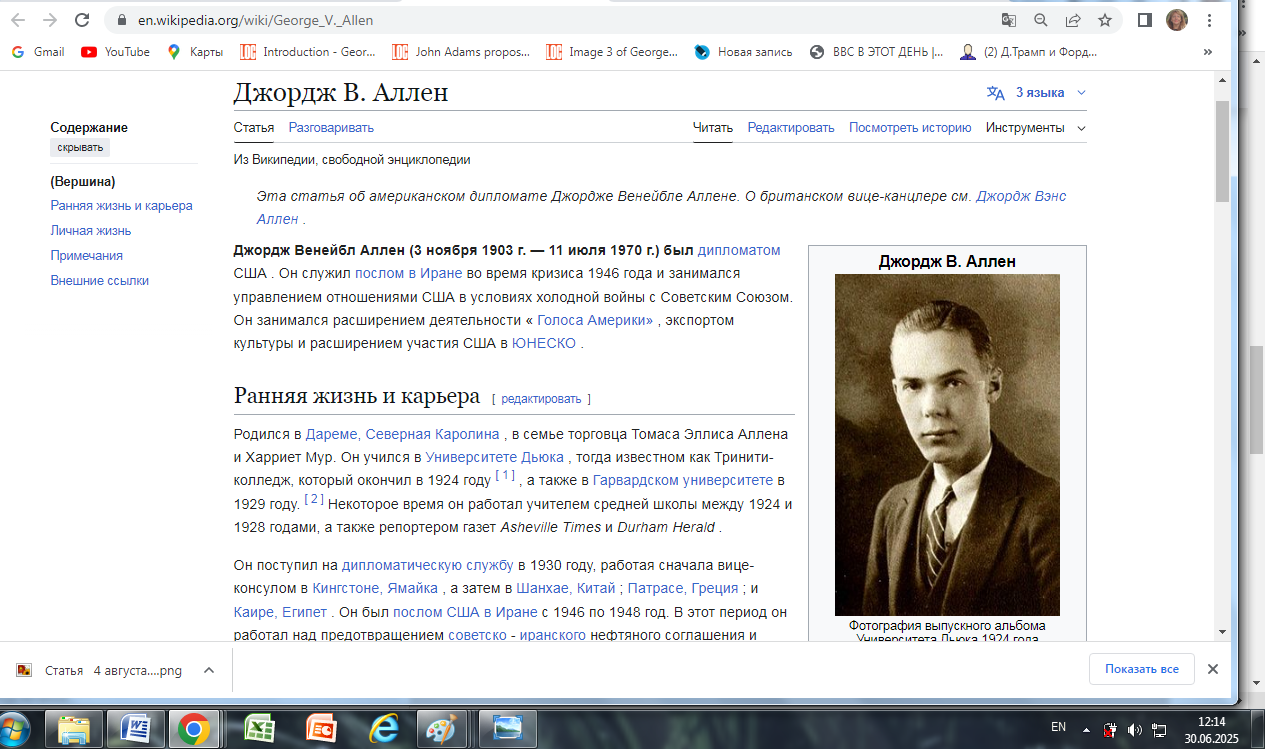Open the Gmail bookmark
Image resolution: width=1265 pixels, height=753 pixels.
(x=39, y=52)
